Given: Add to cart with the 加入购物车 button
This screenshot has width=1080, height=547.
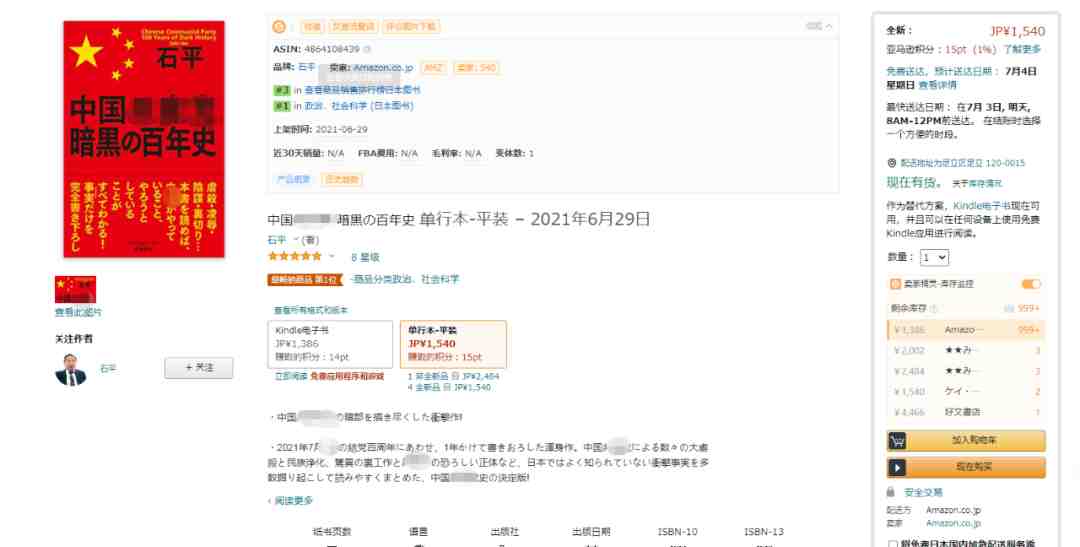Looking at the screenshot, I should [966, 440].
